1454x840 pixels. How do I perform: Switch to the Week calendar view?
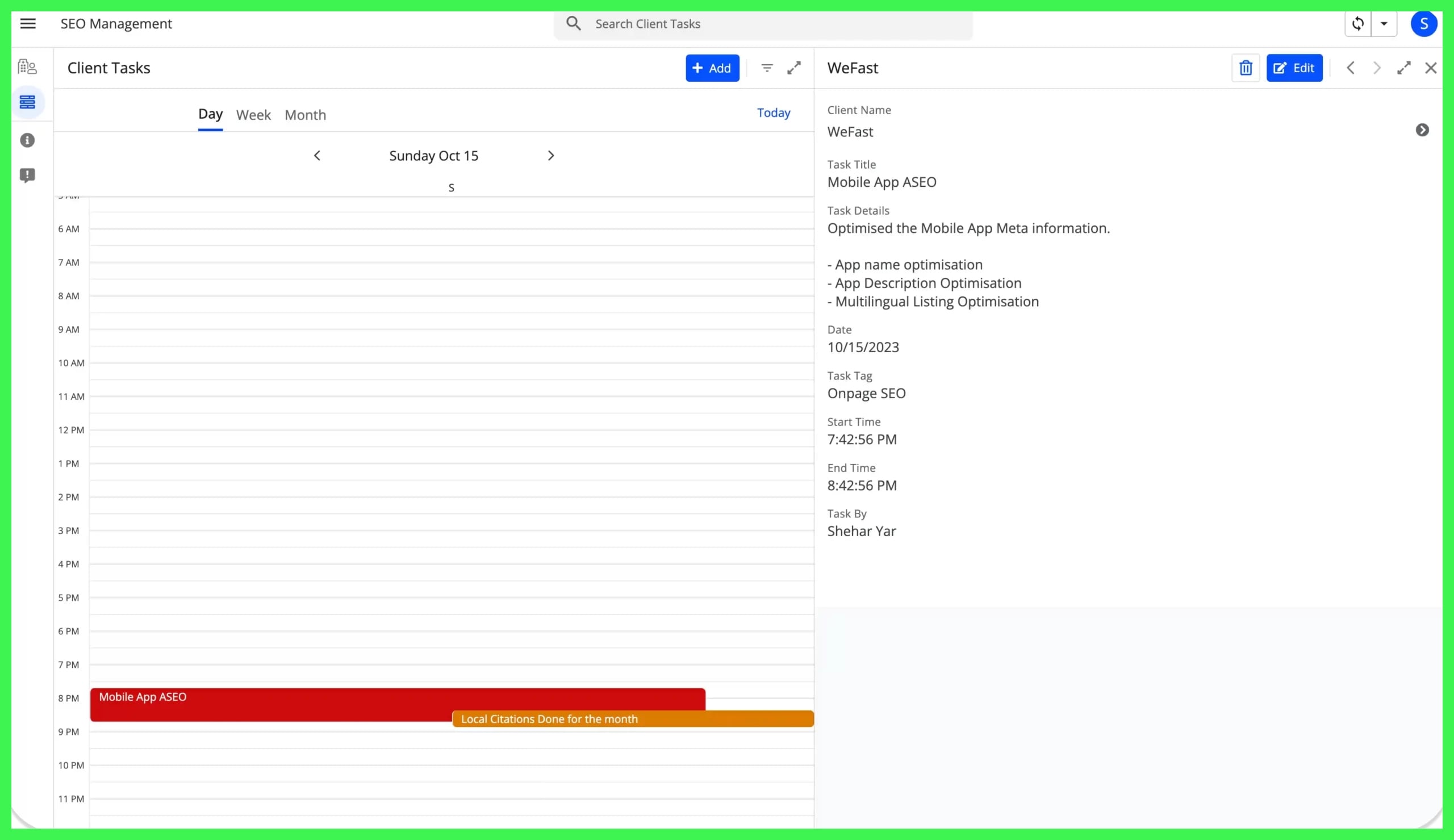click(253, 114)
